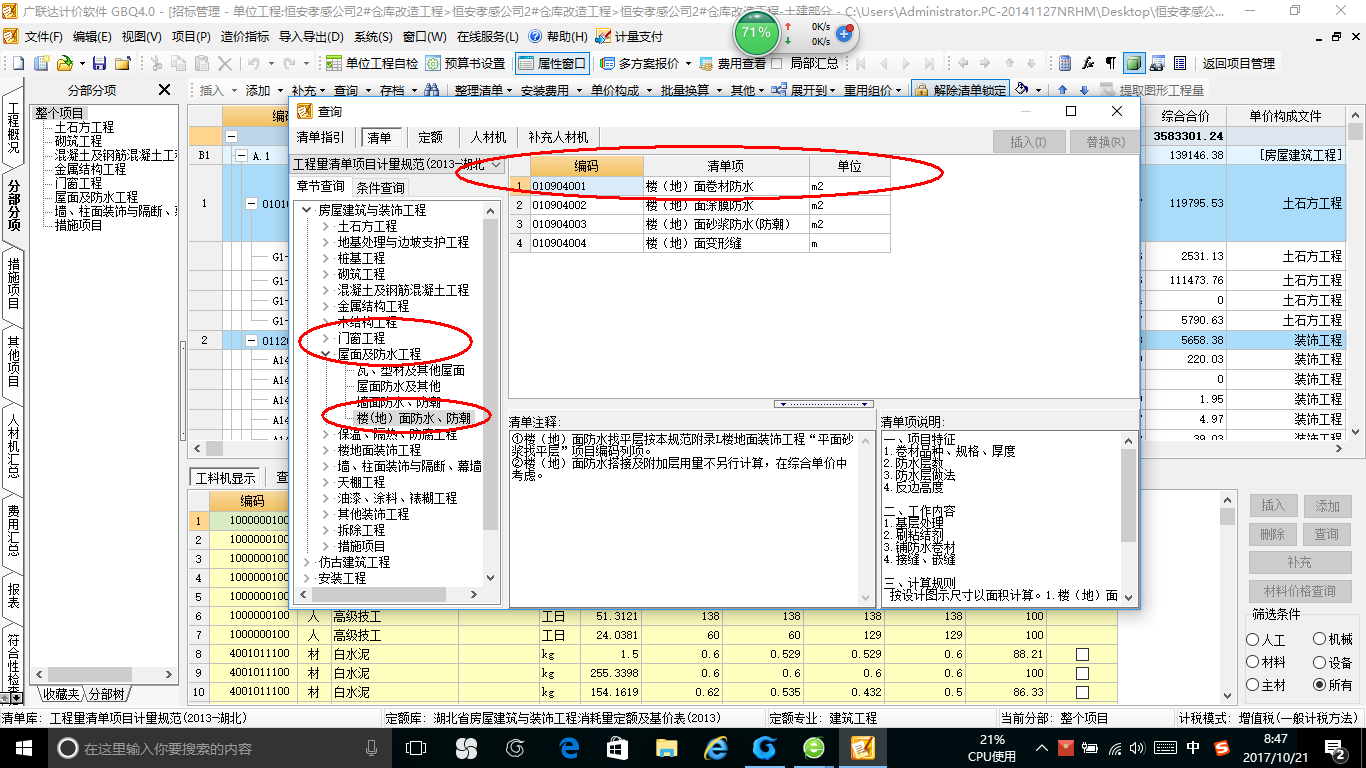Open 造价指标 menu

(x=245, y=36)
